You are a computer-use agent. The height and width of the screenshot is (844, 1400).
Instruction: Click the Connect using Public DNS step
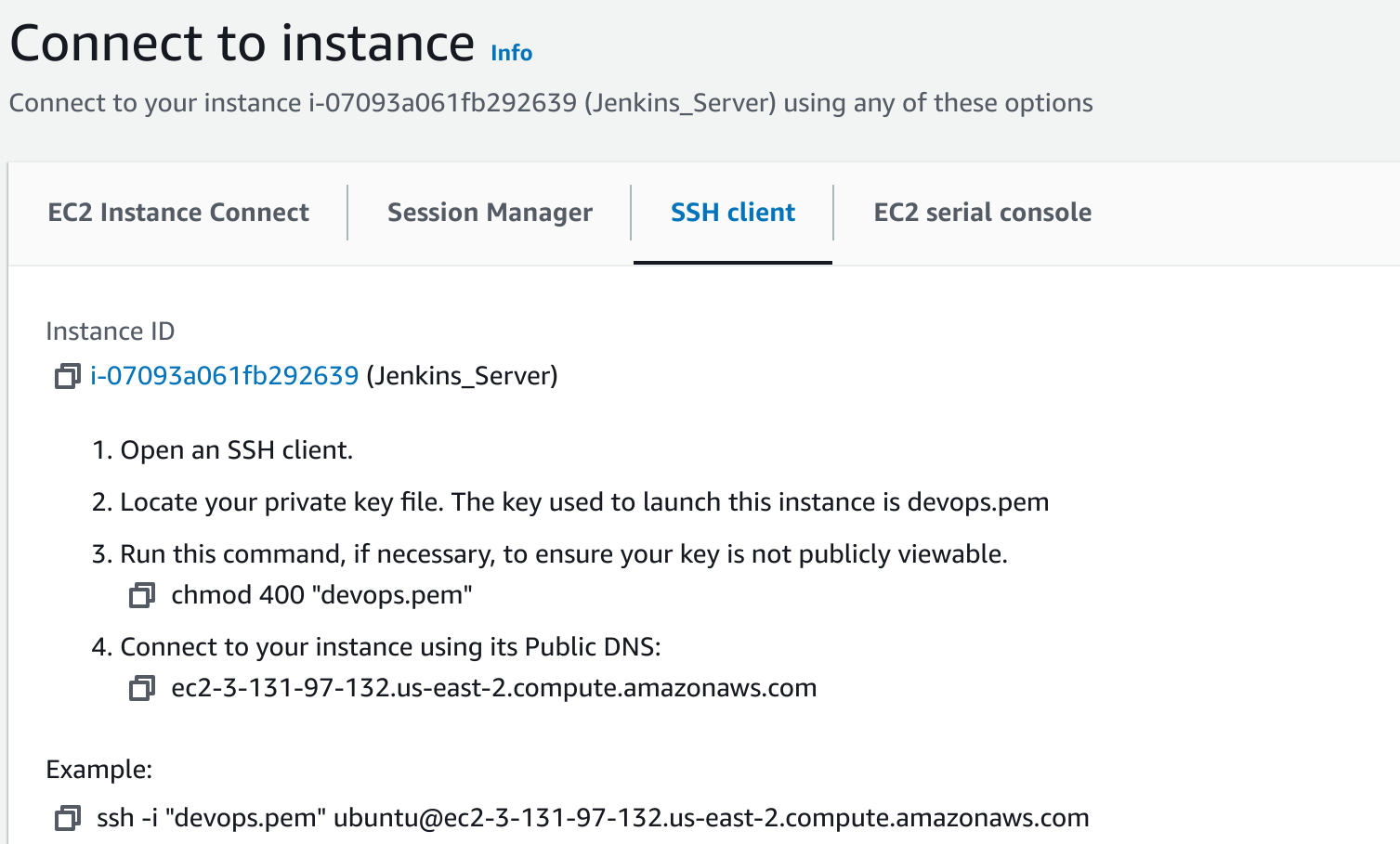[376, 647]
